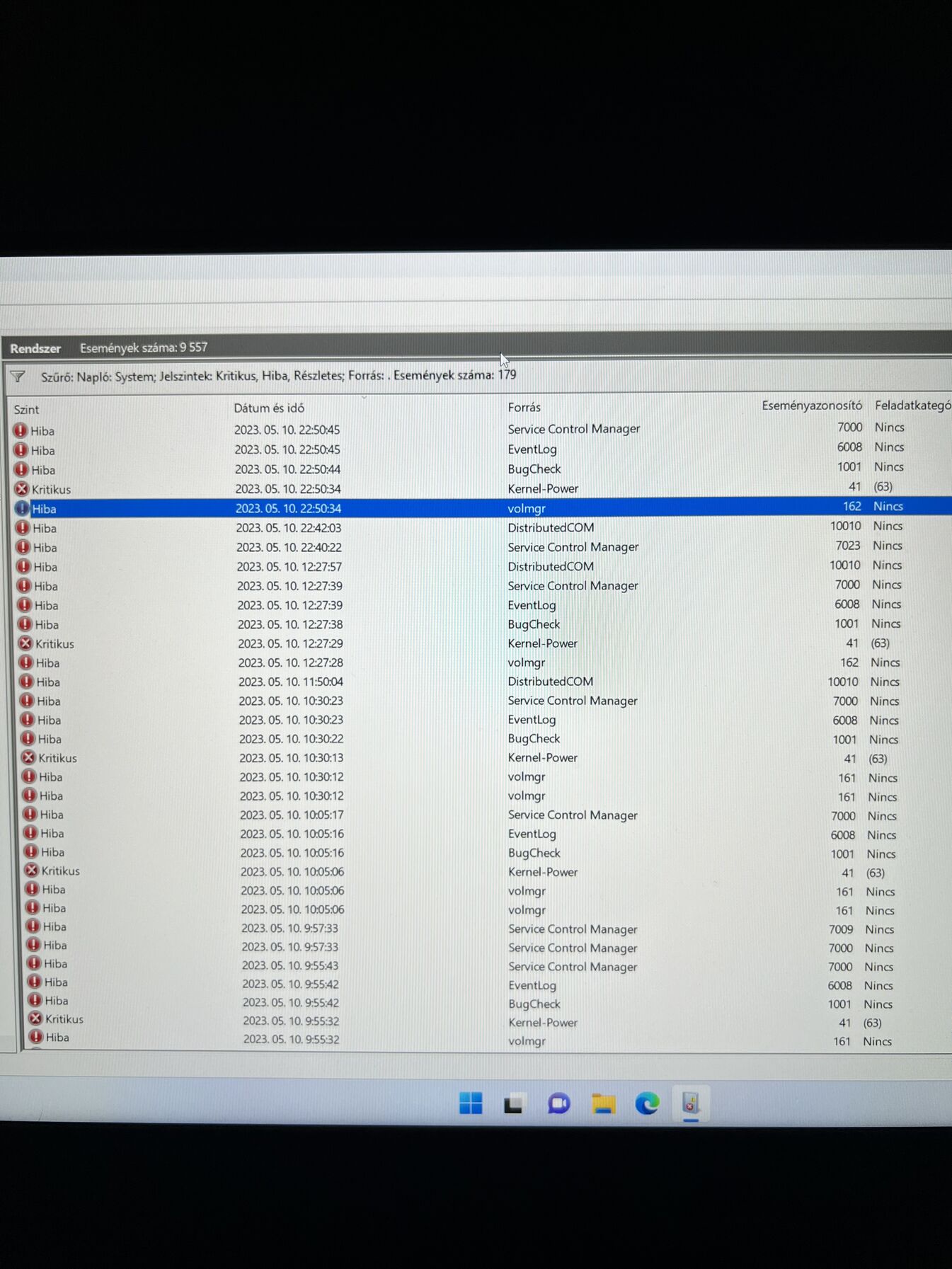Click the error icon on the 22:42:03 DistributedCOM row
The width and height of the screenshot is (952, 1269).
coord(23,528)
